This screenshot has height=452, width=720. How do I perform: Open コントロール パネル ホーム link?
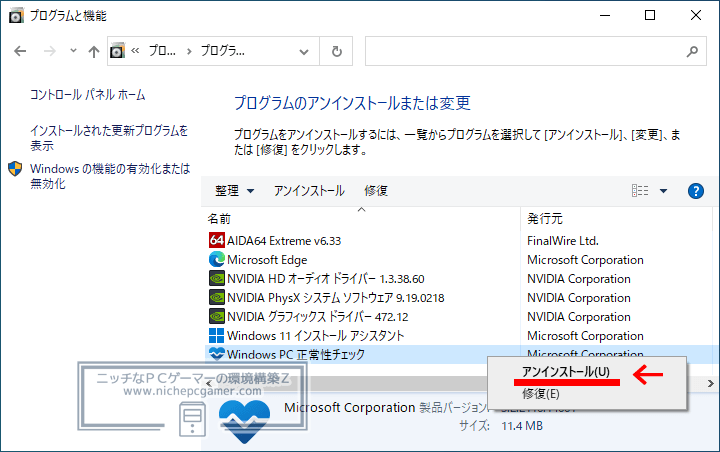[88, 95]
